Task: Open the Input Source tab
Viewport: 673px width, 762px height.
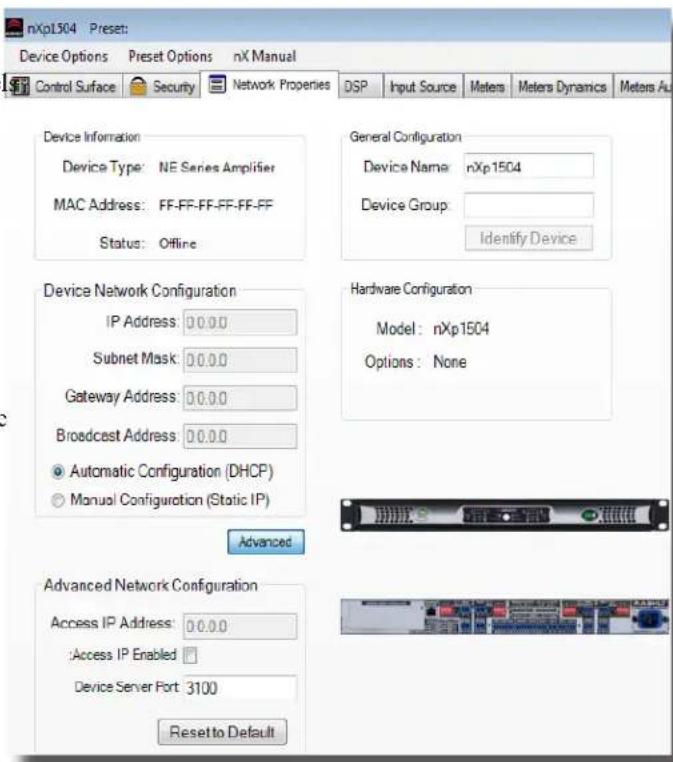Action: 423,87
